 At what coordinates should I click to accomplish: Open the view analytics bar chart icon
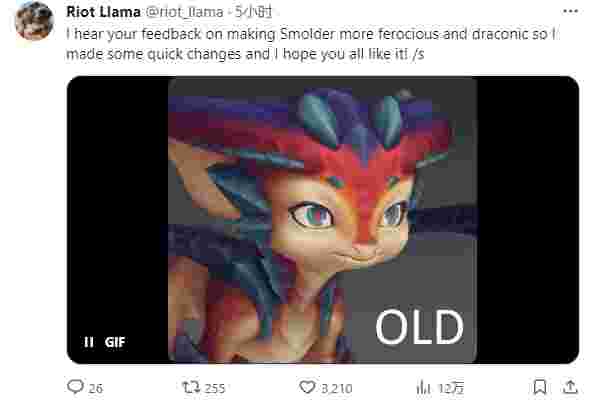423,388
